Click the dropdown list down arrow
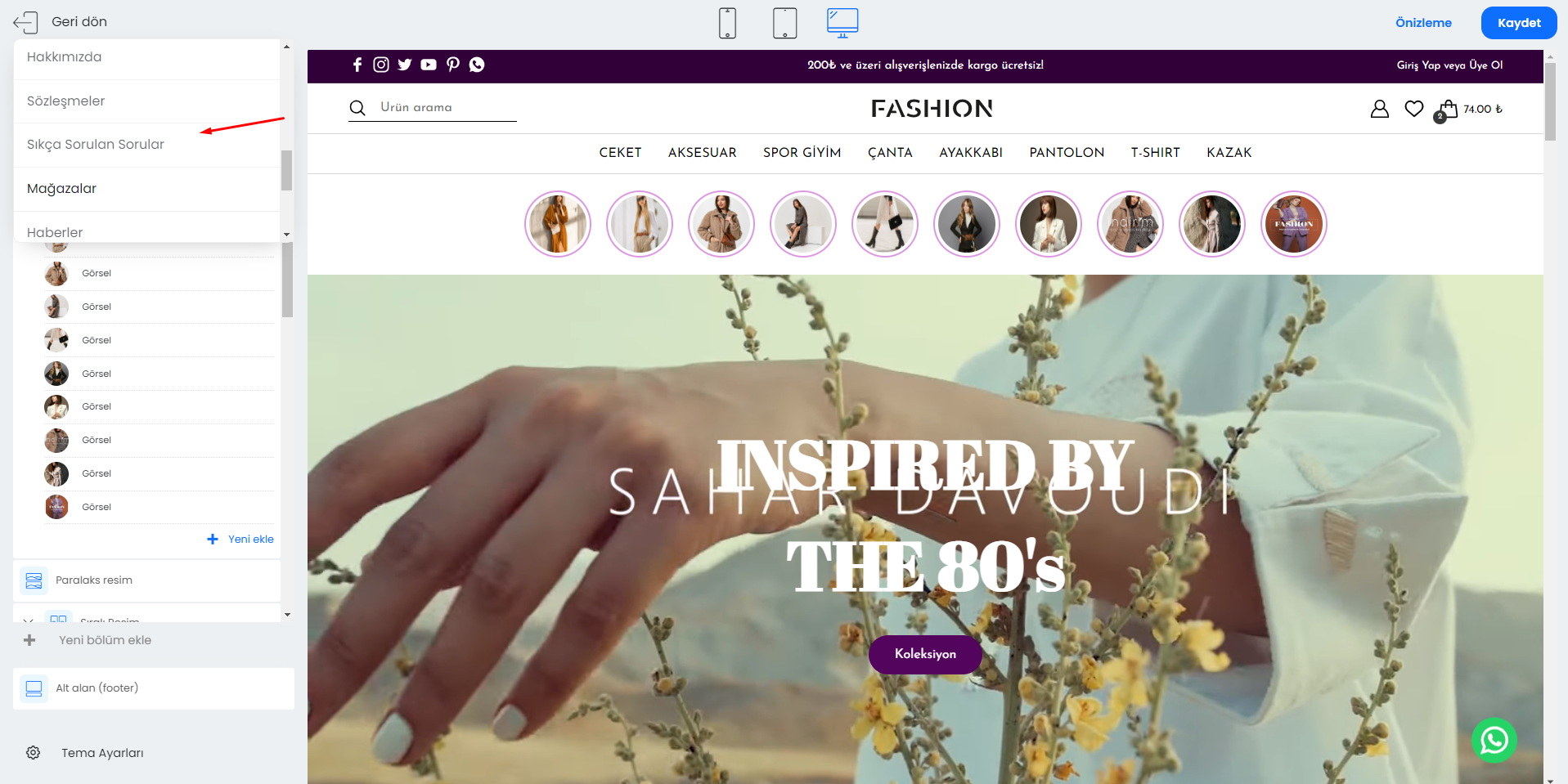 click(x=286, y=235)
